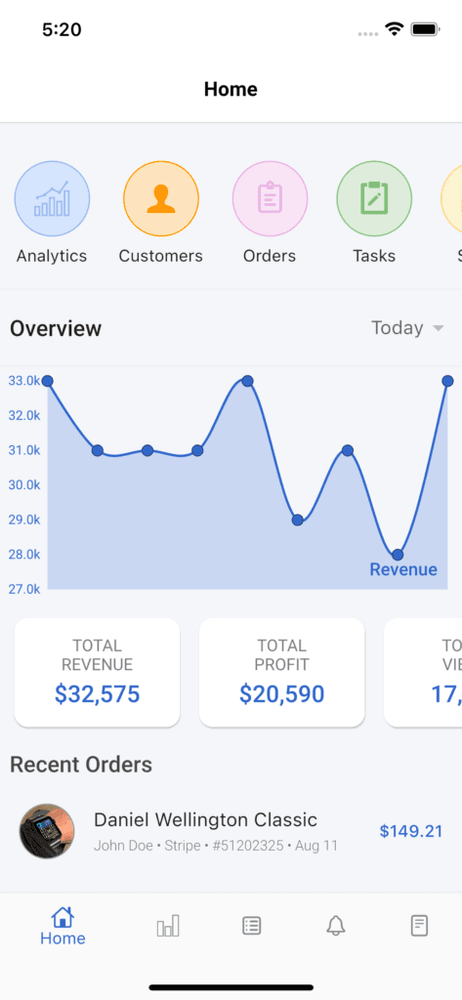Open the document tab icon
This screenshot has height=1000, width=462.
coord(419,925)
